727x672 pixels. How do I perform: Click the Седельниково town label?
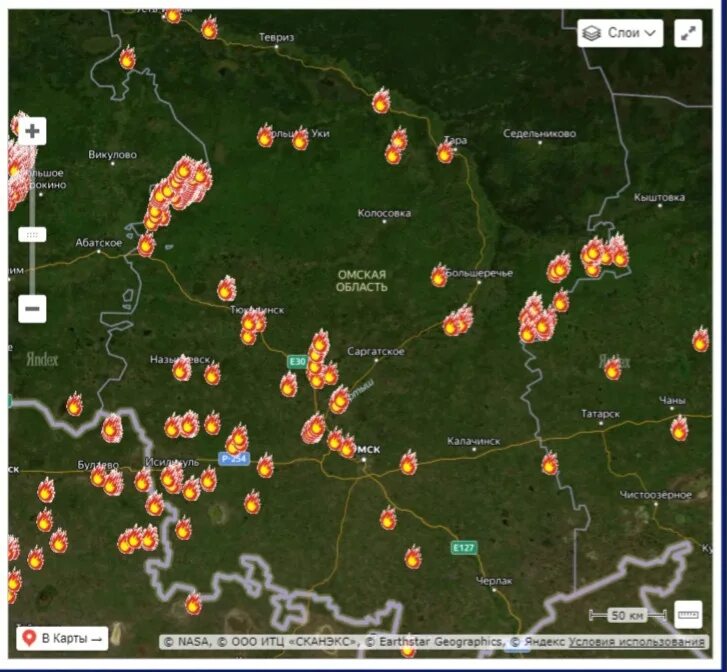(x=540, y=134)
